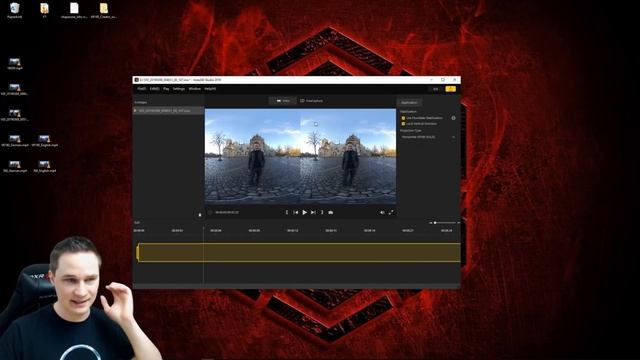The width and height of the screenshot is (640, 360).
Task: Open the Play menu
Action: tap(166, 89)
